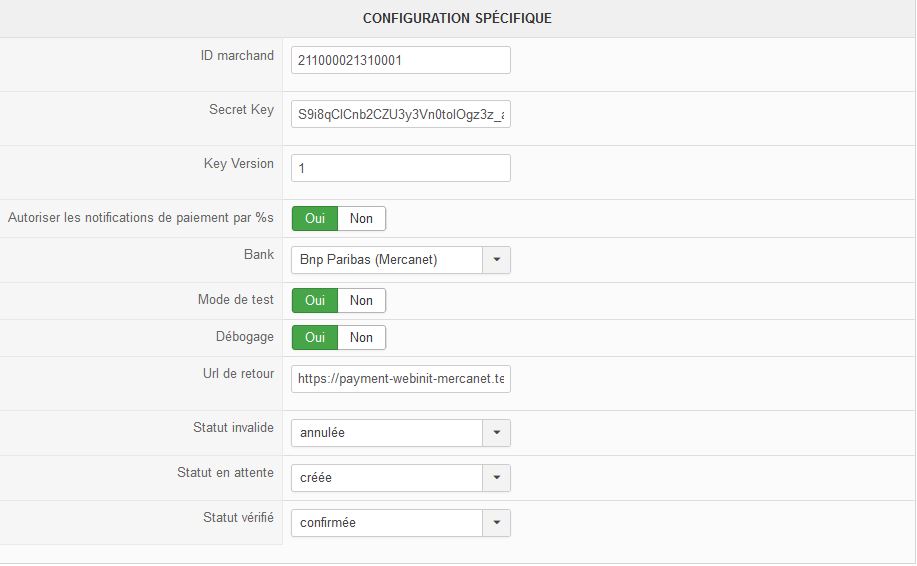Expand the Statut vérifié dropdown arrow
Image resolution: width=917 pixels, height=566 pixels.
(497, 523)
